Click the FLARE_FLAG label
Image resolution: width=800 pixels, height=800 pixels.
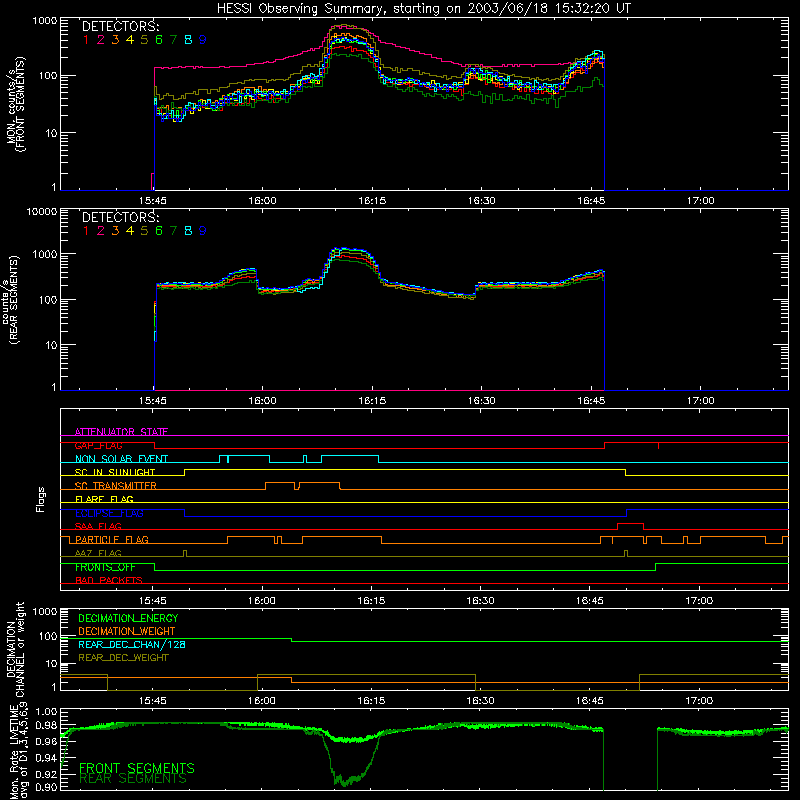tap(104, 499)
